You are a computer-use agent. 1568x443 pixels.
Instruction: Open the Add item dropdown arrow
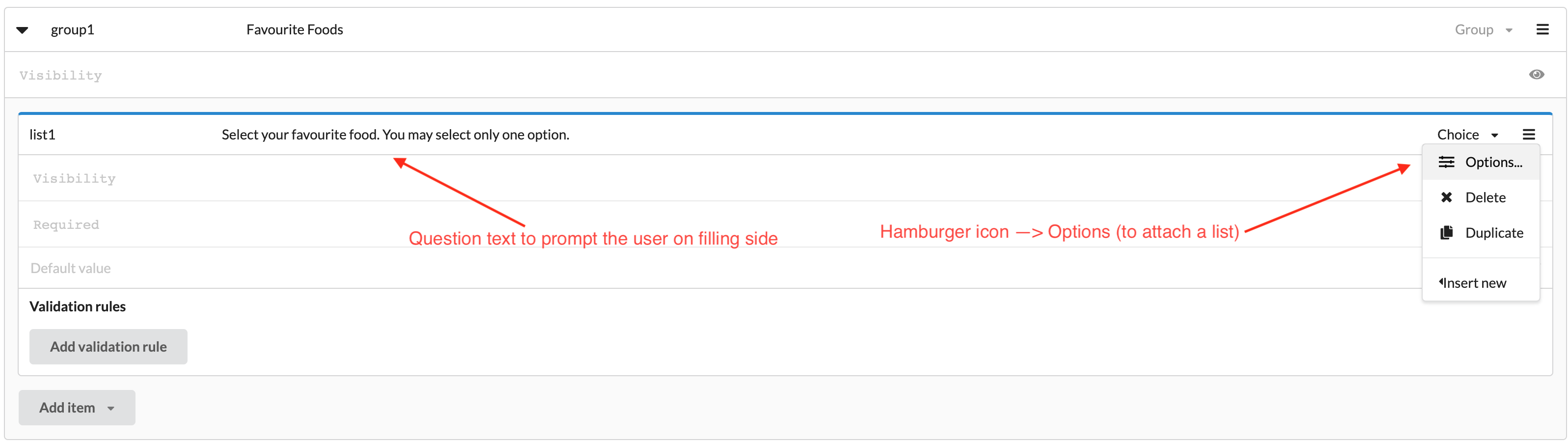[111, 409]
